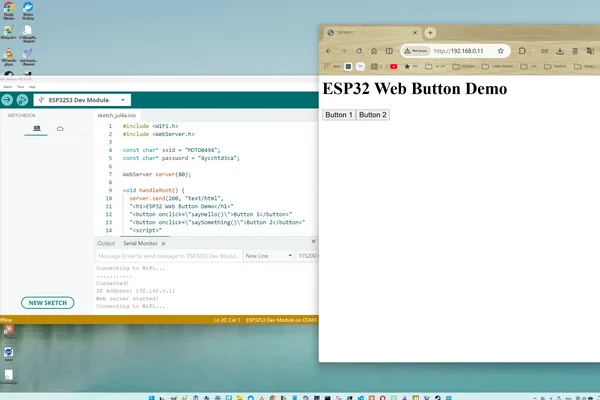Start debugging with the debugger icon
Image resolution: width=600 pixels, height=400 pixels.
click(x=22, y=100)
